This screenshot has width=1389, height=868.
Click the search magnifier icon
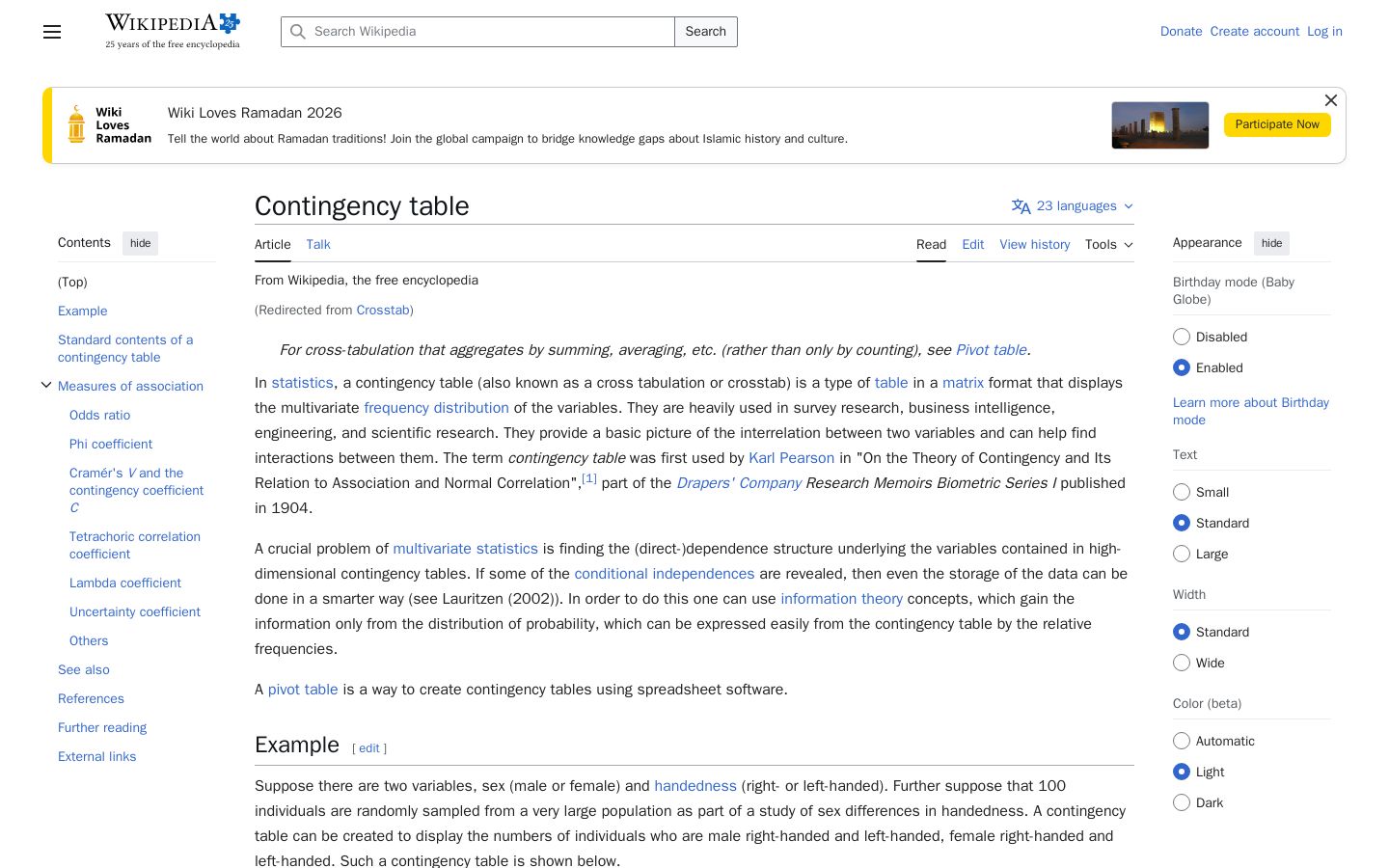(x=298, y=32)
